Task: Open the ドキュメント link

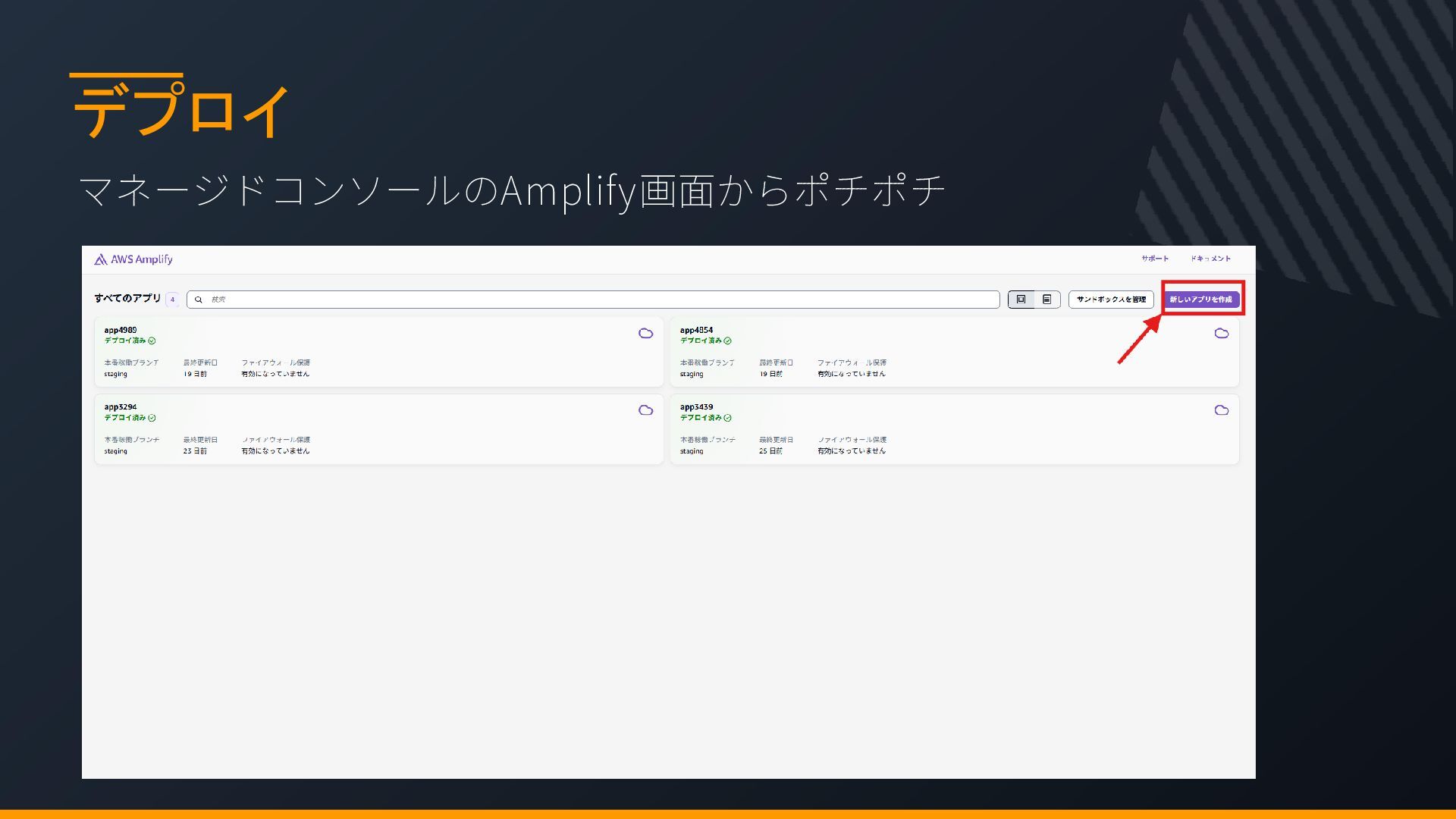Action: [1210, 259]
